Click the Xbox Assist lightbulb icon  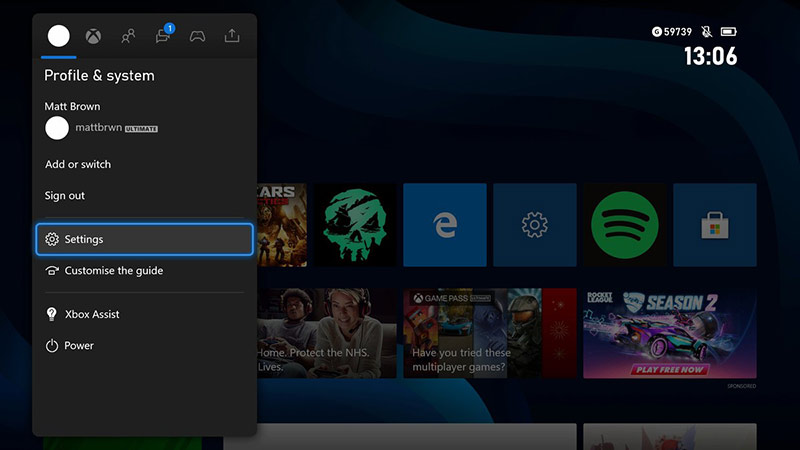tap(52, 314)
